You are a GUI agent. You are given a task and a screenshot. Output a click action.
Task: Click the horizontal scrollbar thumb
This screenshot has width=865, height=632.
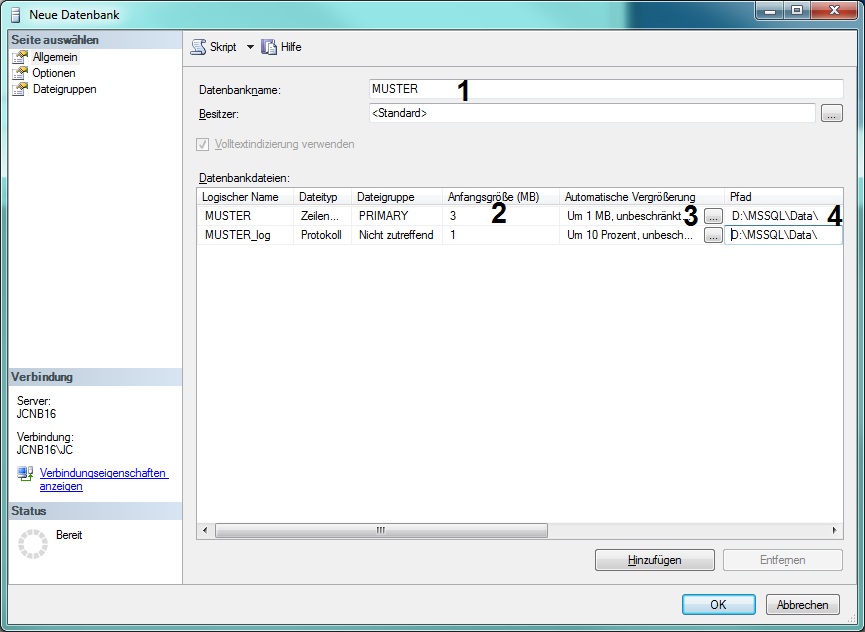click(381, 531)
